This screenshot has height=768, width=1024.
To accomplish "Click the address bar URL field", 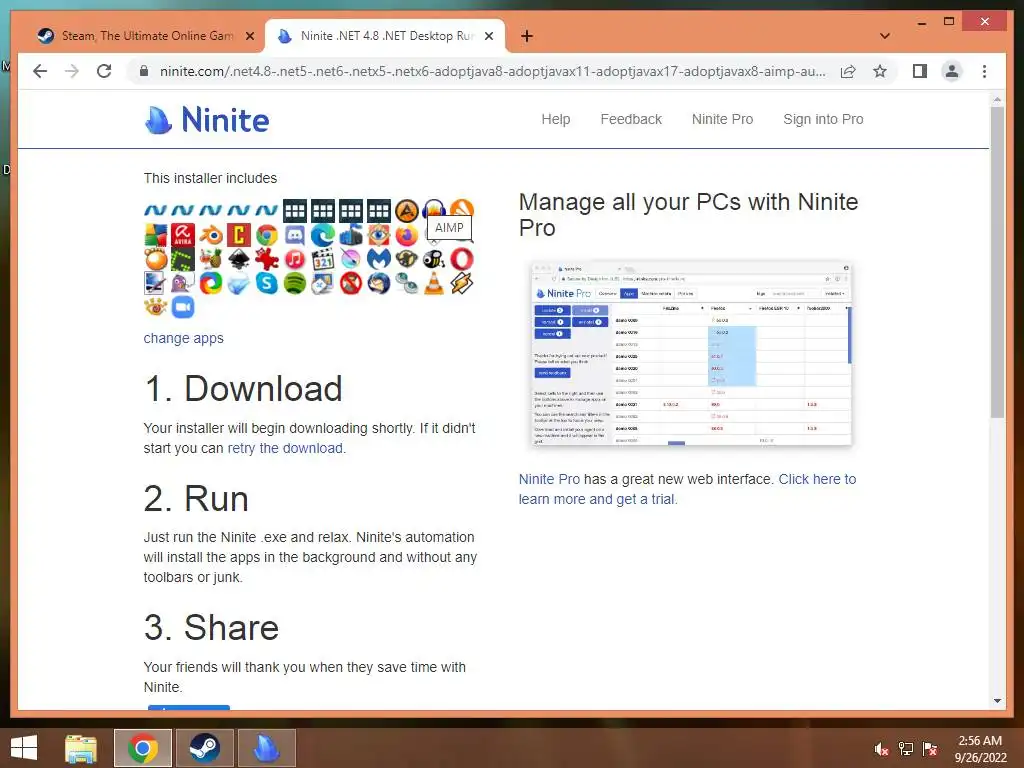I will [x=492, y=71].
